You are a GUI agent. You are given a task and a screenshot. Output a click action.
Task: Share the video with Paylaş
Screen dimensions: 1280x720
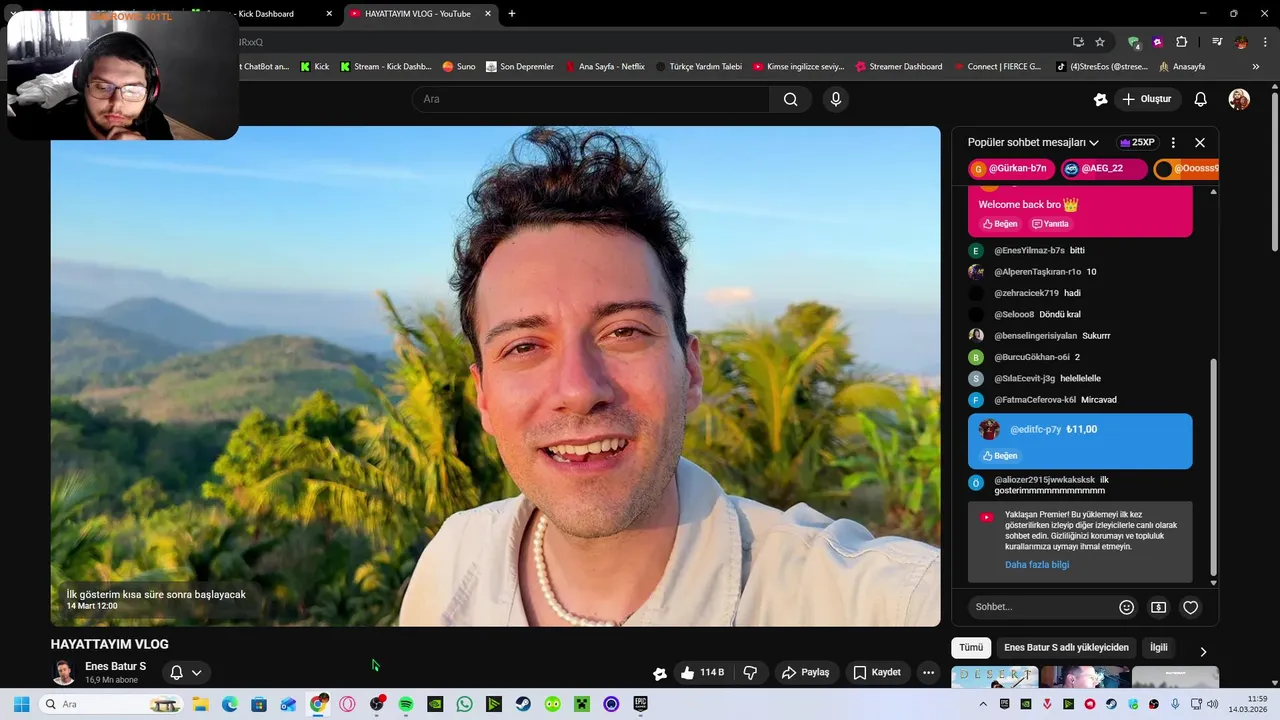coord(805,672)
